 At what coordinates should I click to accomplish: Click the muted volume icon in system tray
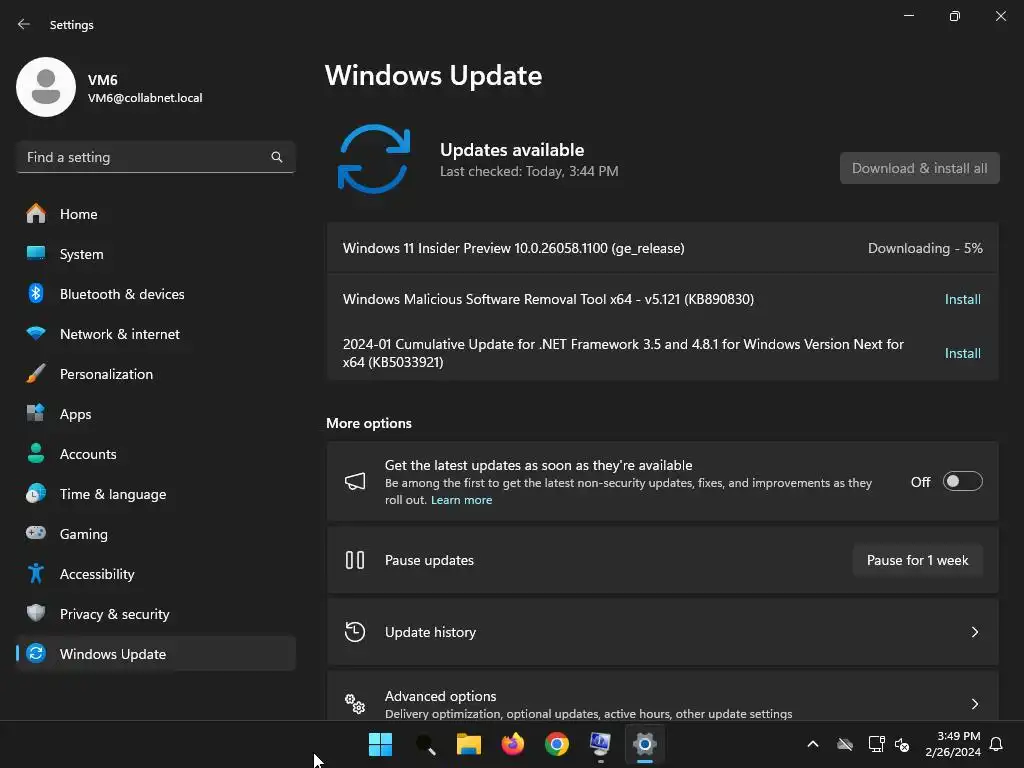point(902,744)
